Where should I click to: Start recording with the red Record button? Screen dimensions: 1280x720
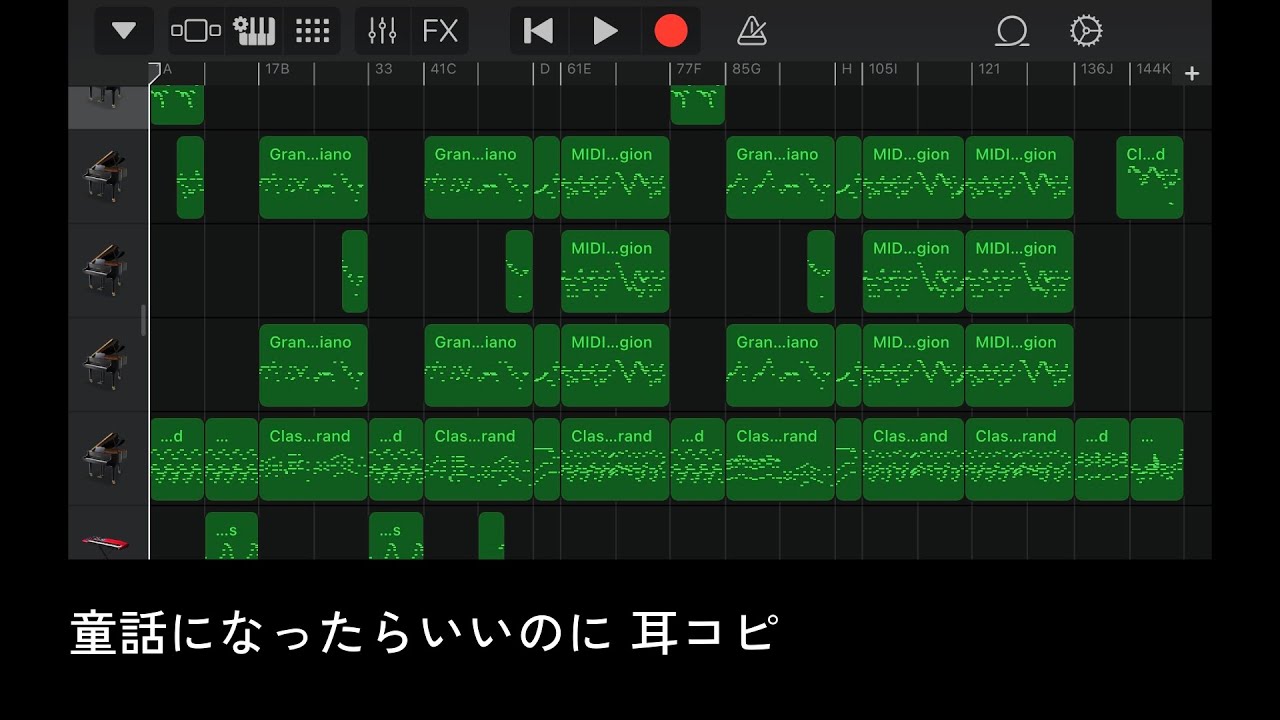671,31
